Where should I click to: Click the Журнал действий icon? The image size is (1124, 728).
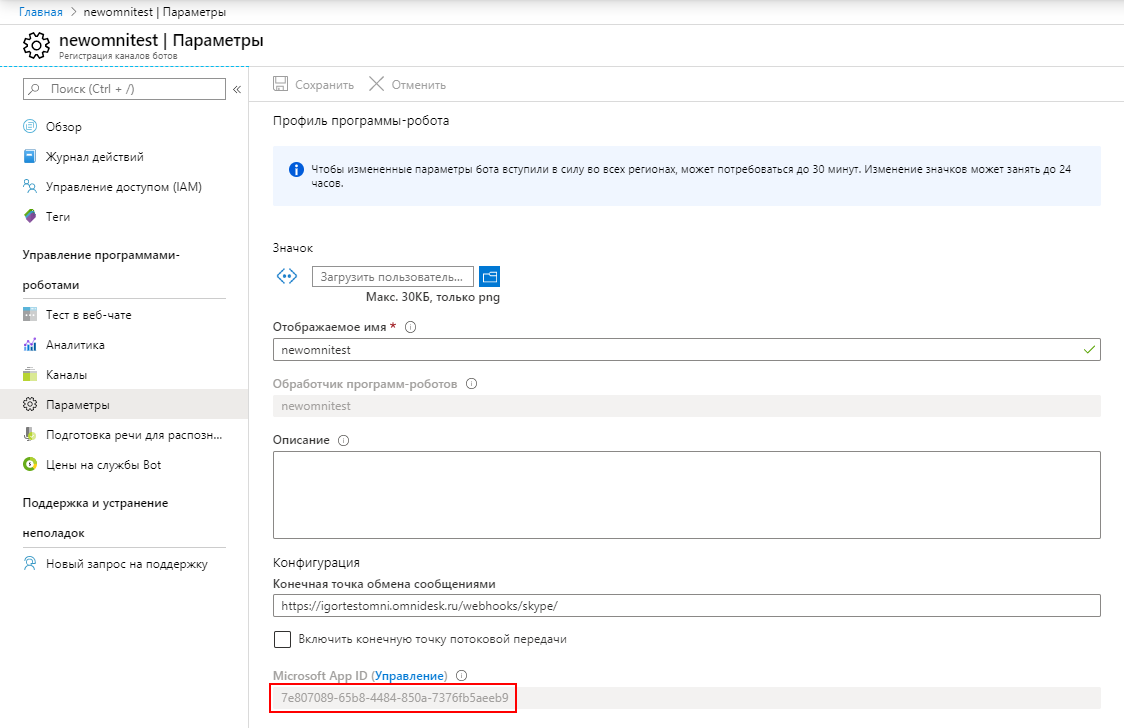click(x=30, y=156)
